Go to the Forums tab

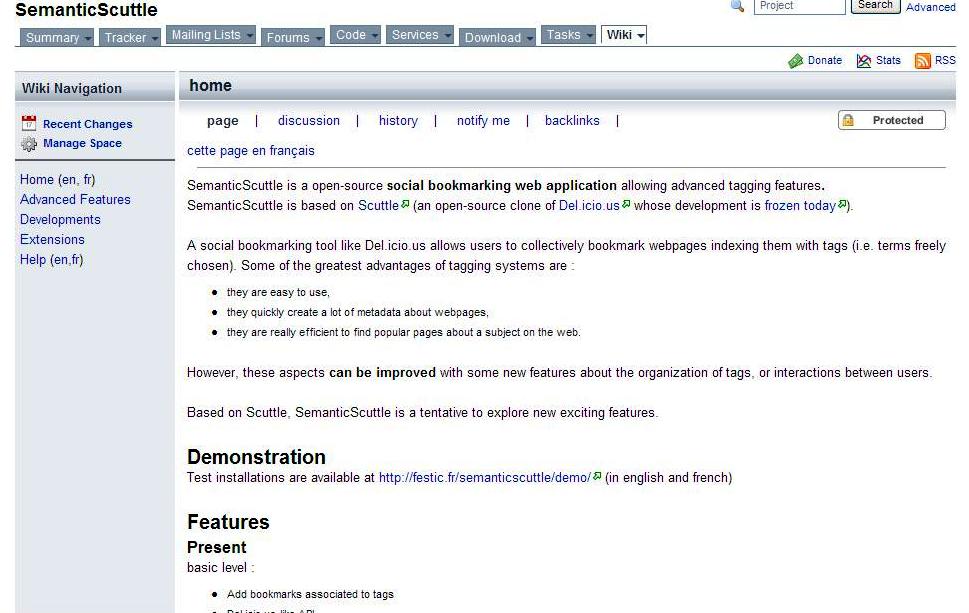point(293,38)
